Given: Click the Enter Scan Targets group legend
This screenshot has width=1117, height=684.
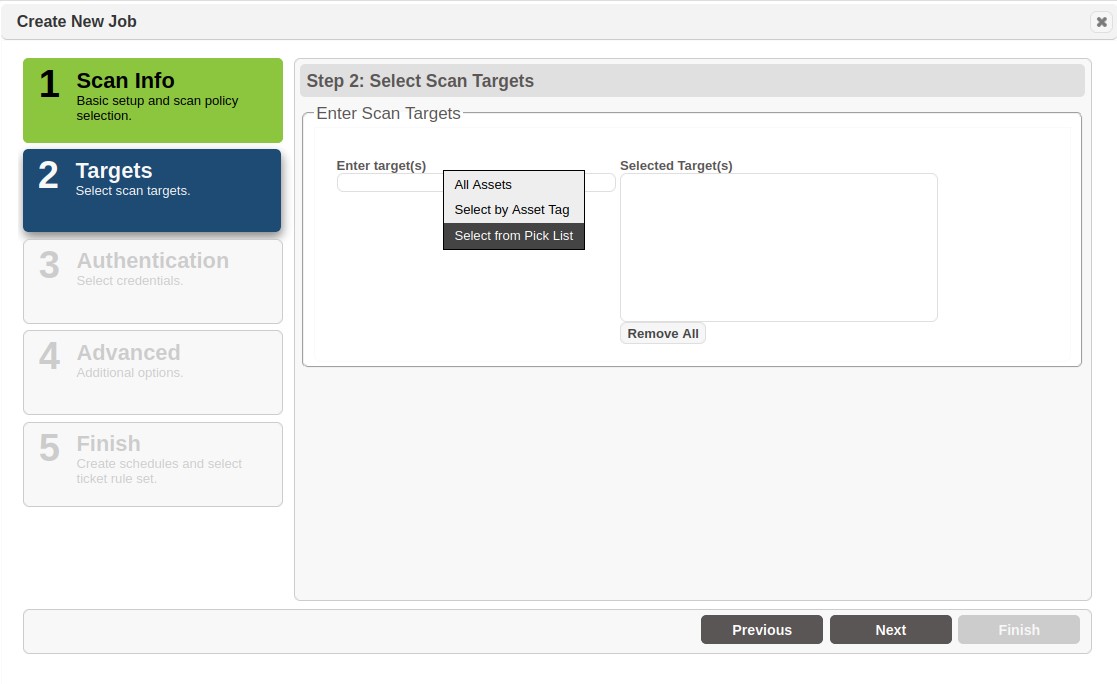Looking at the screenshot, I should coord(388,114).
